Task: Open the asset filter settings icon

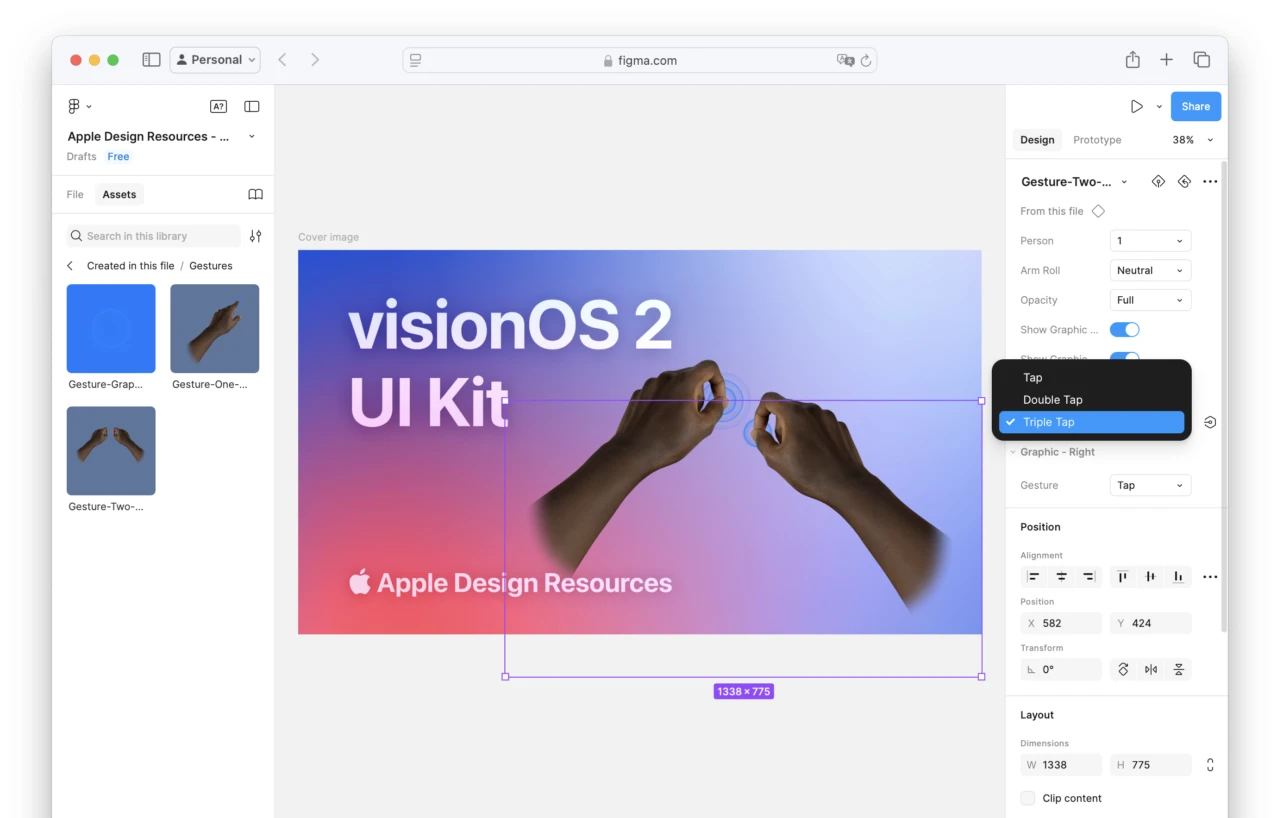Action: (x=256, y=236)
